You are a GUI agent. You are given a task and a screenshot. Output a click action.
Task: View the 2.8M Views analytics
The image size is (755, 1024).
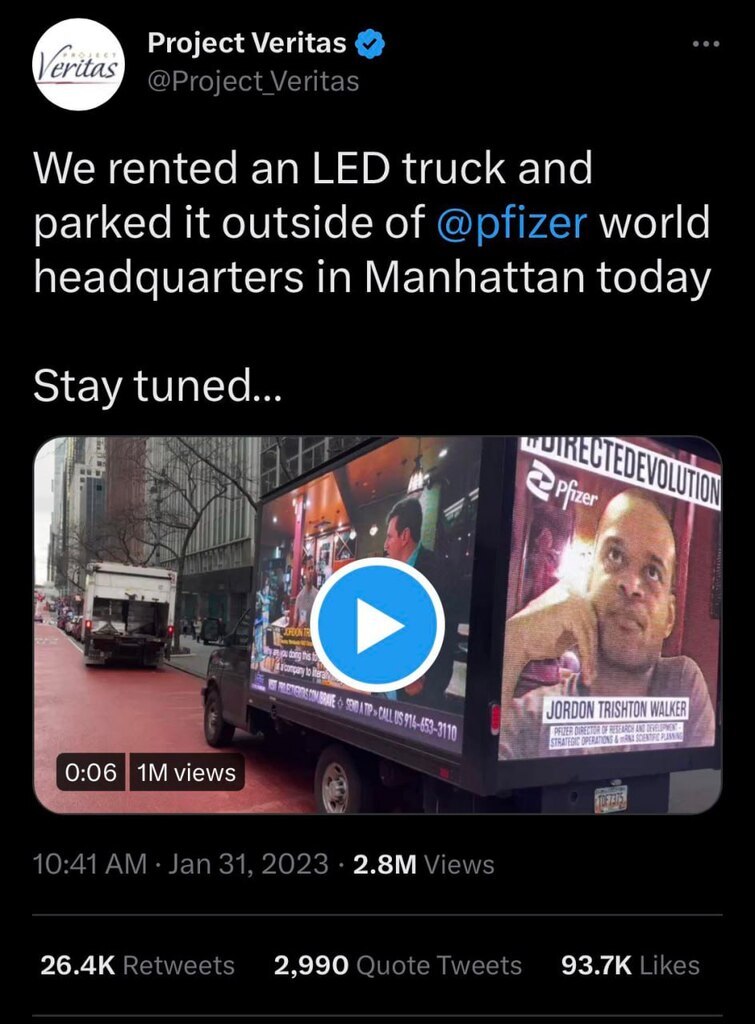coord(423,864)
